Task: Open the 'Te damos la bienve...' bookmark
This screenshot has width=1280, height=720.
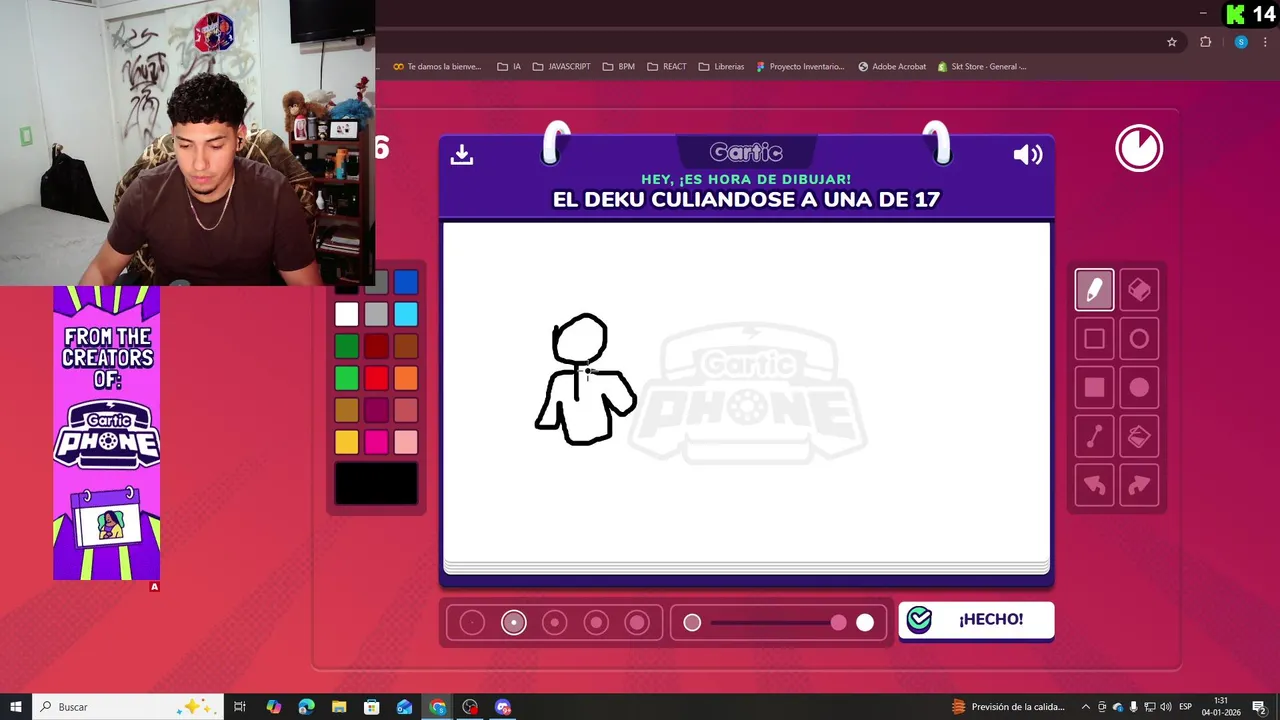Action: pyautogui.click(x=437, y=67)
